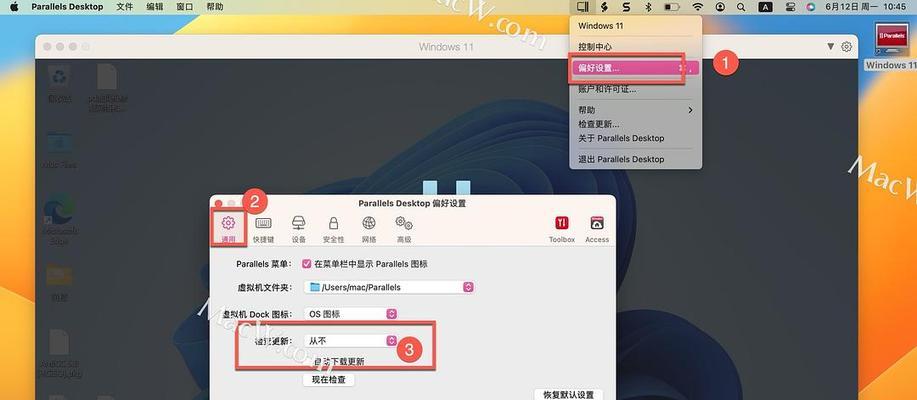917x400 pixels.
Task: Switch to the 高级 advanced gears tab
Action: point(404,229)
